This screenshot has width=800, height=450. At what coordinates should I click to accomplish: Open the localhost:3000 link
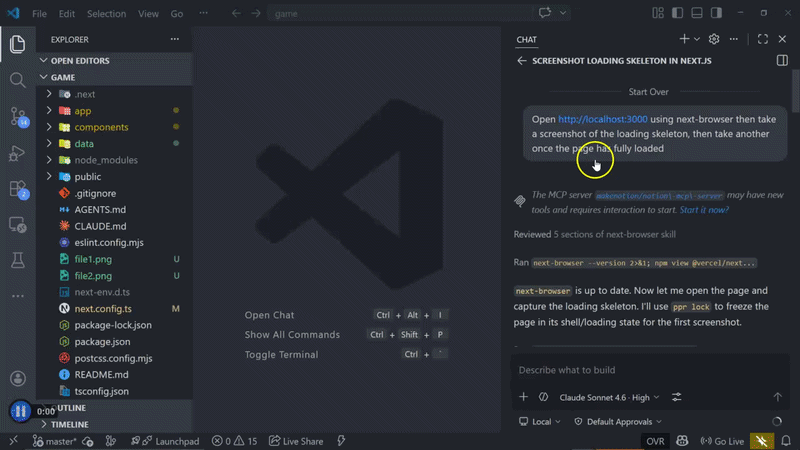pos(603,119)
